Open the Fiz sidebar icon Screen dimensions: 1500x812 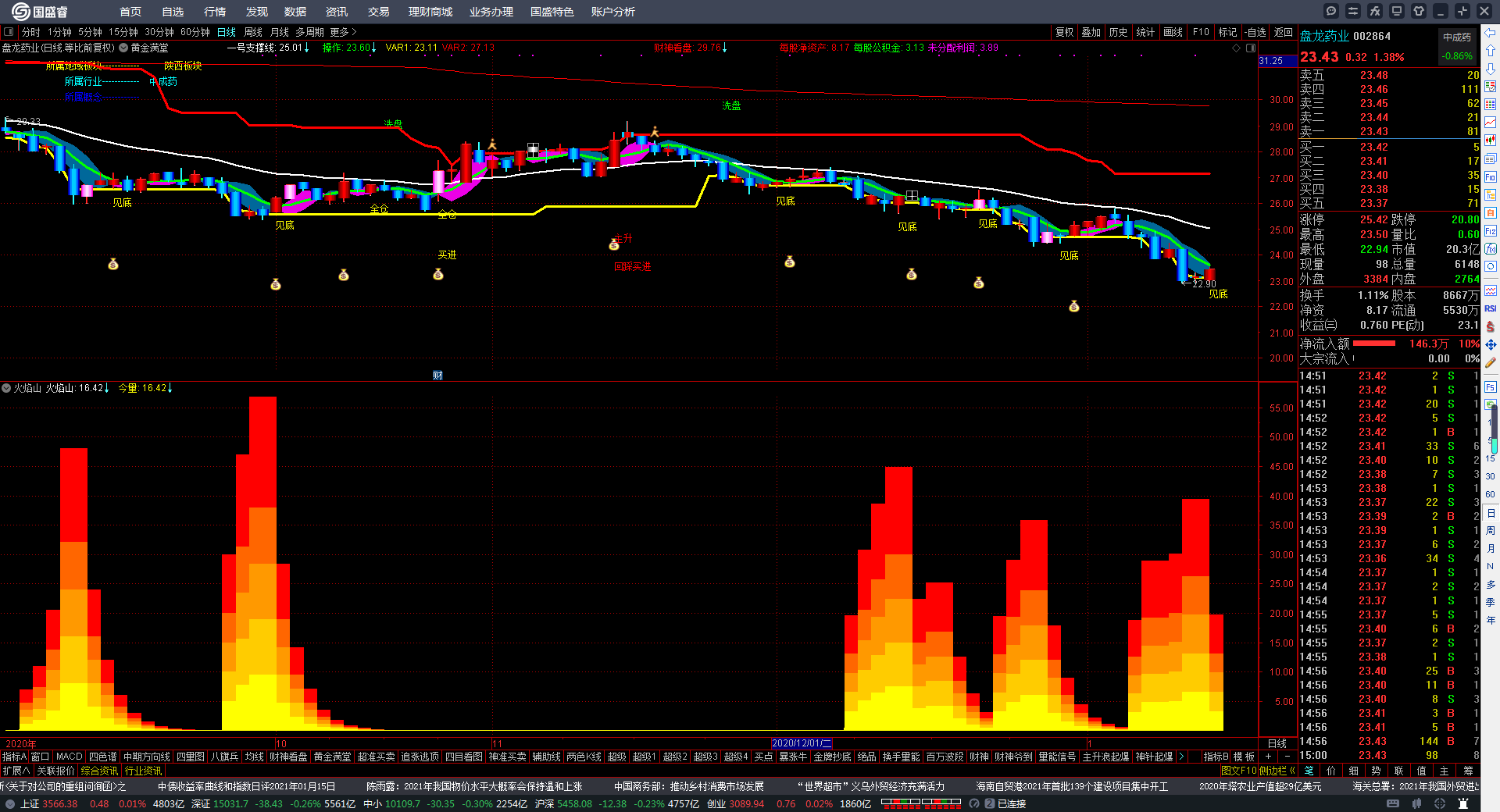pos(1491,231)
